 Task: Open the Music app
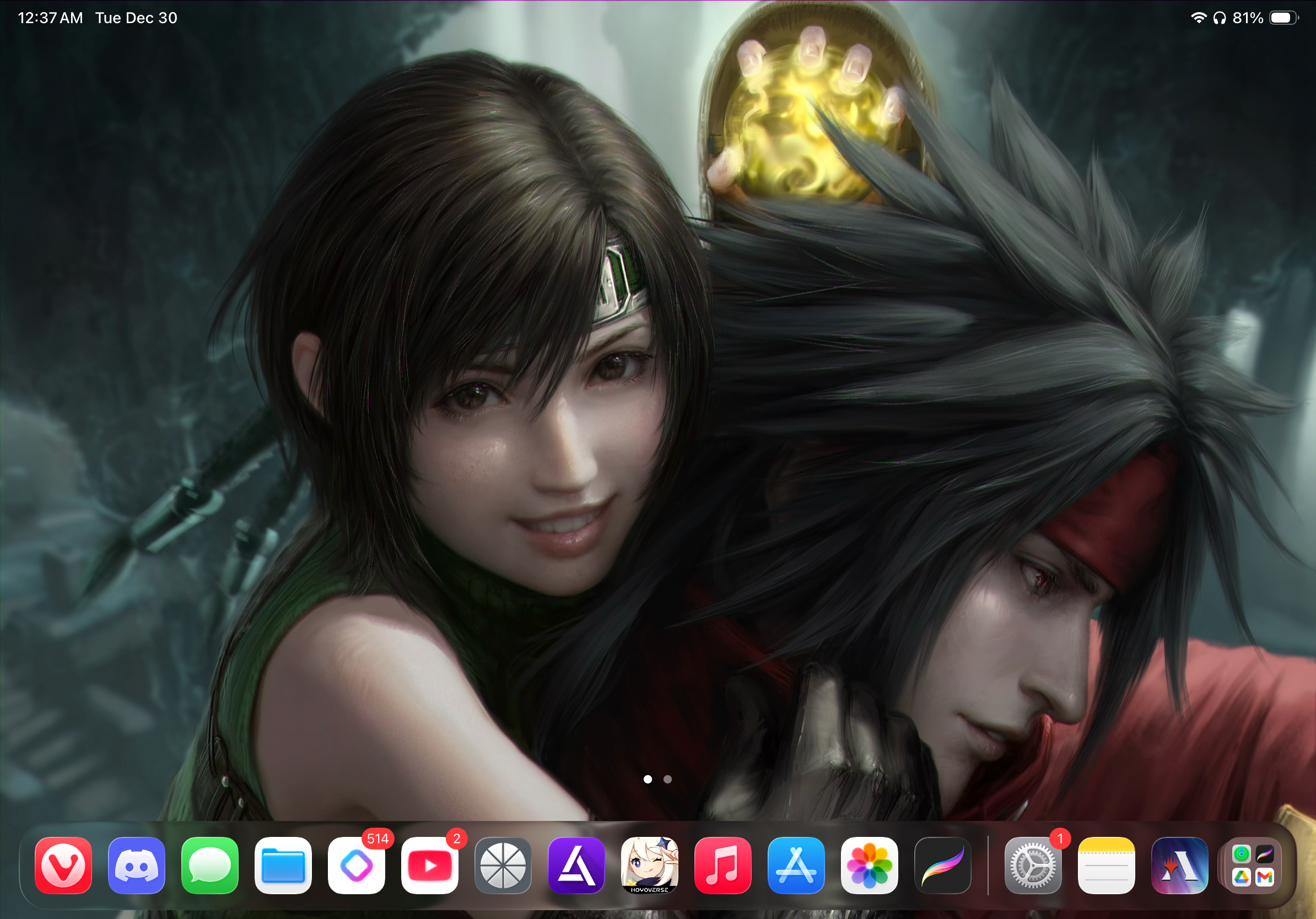point(723,865)
